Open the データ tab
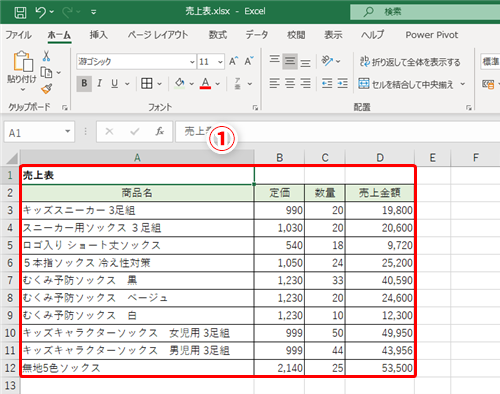The height and width of the screenshot is (394, 500). pos(257,35)
